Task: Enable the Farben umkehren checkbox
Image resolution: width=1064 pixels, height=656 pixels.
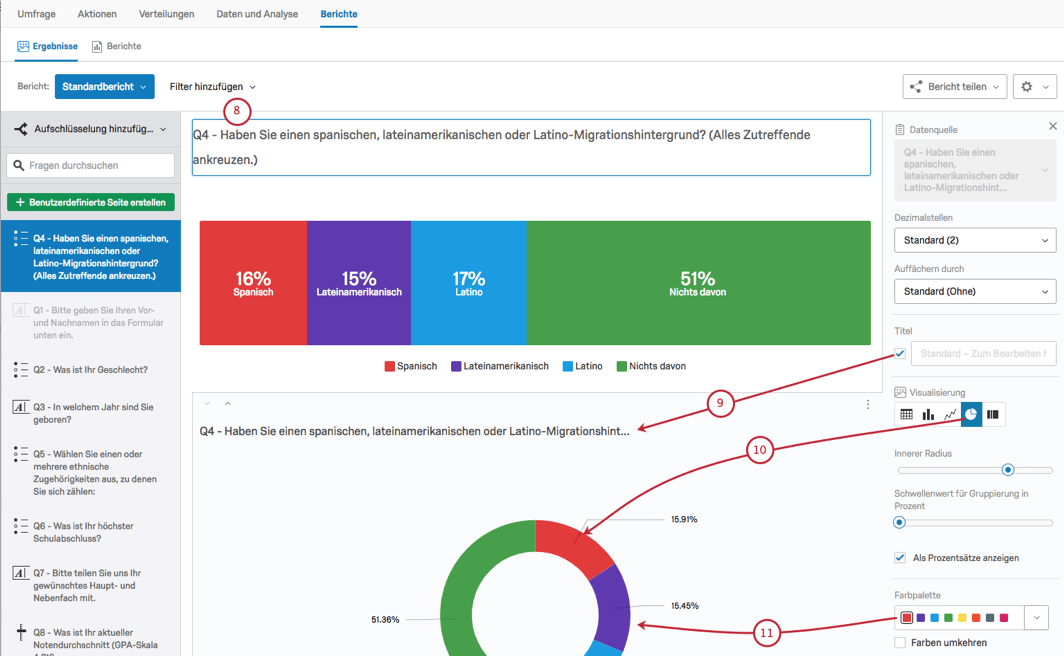Action: pyautogui.click(x=900, y=642)
